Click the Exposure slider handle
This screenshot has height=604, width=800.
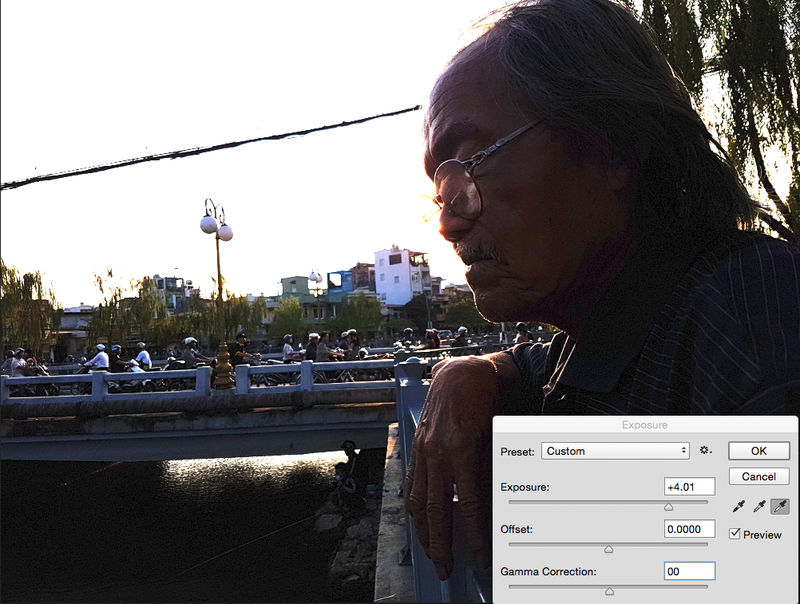(668, 507)
